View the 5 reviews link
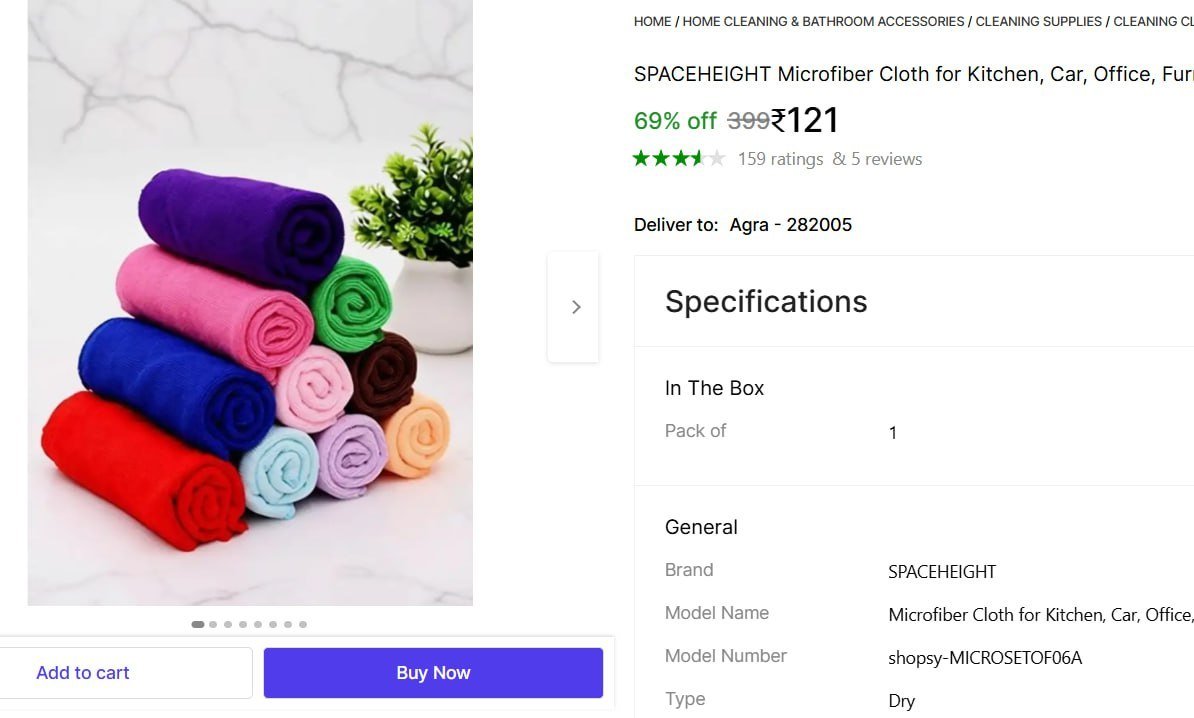 click(x=884, y=158)
